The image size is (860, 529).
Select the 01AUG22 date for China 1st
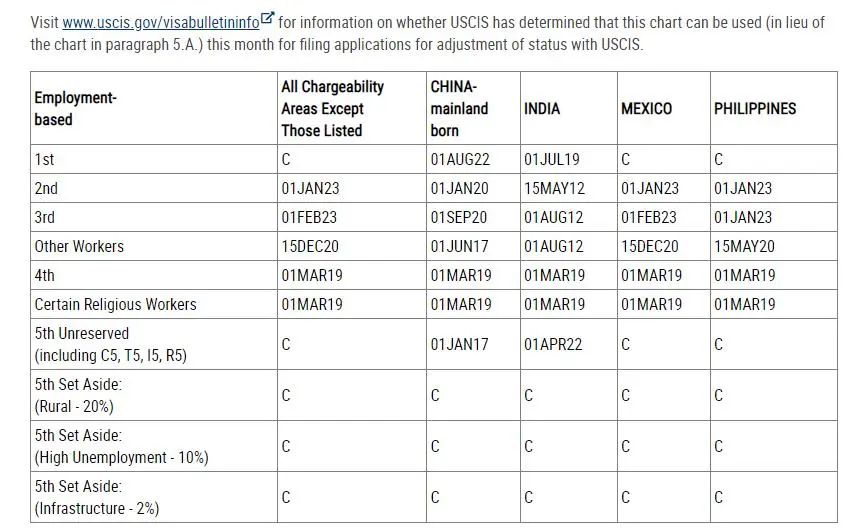[461, 159]
